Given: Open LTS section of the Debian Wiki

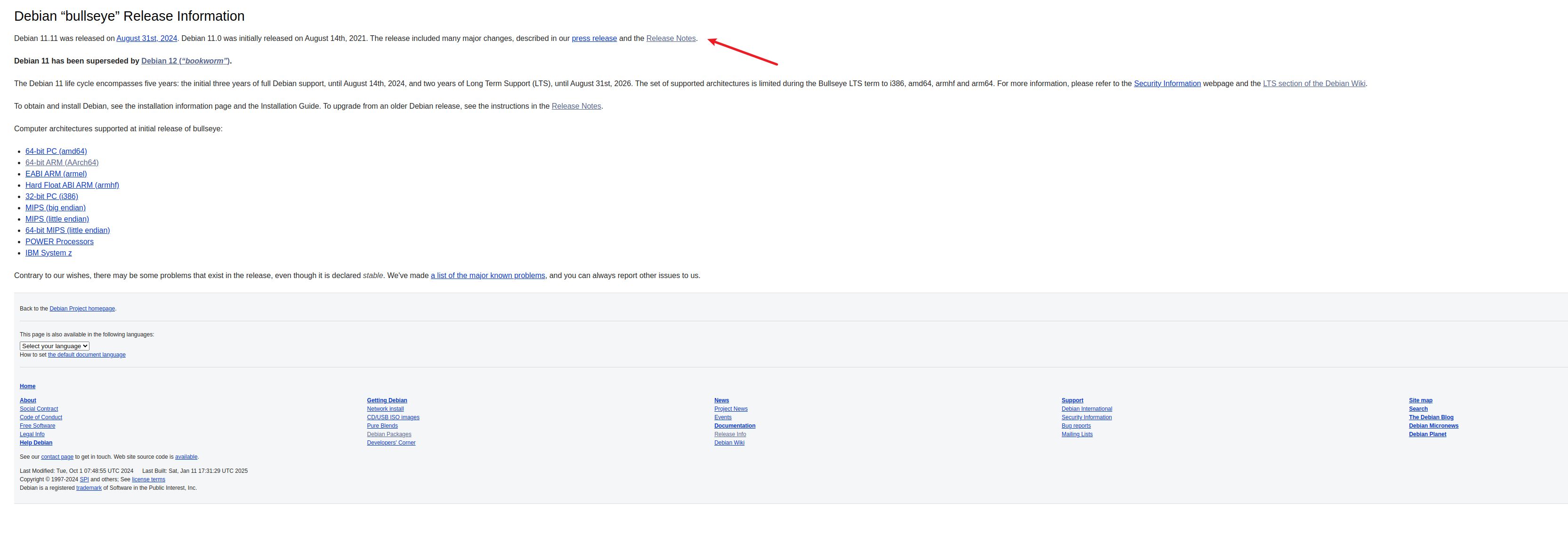Looking at the screenshot, I should (x=1314, y=83).
